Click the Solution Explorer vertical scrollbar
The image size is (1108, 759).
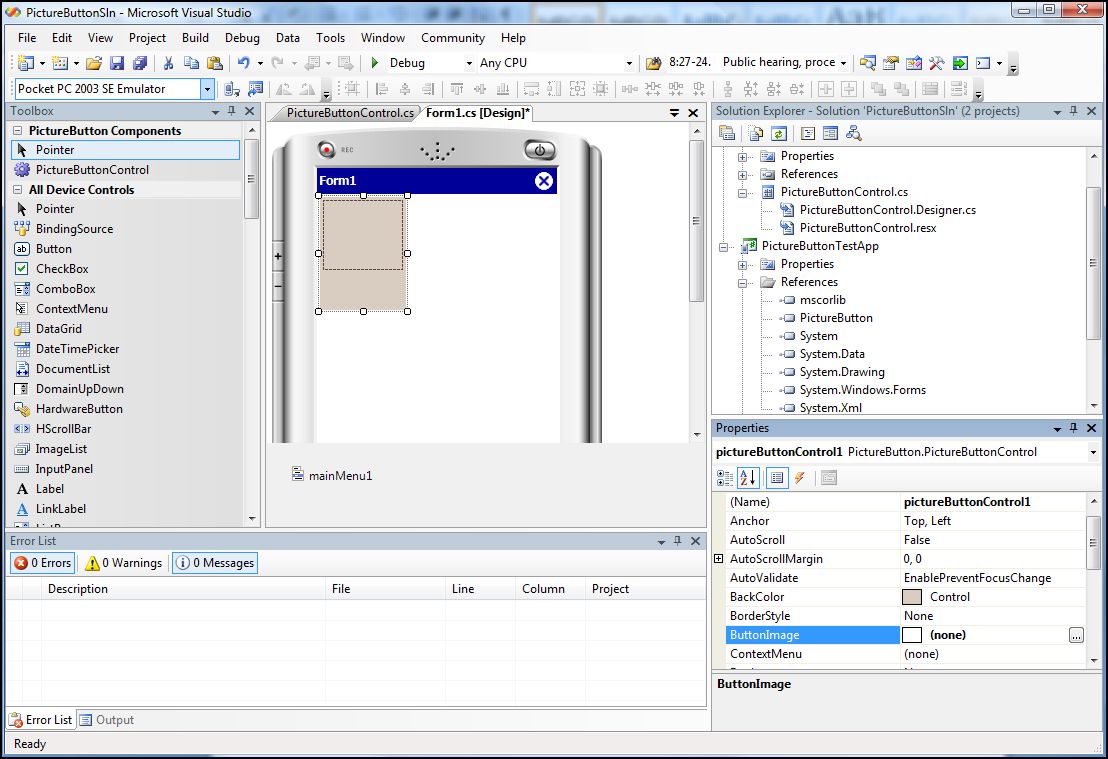click(1094, 279)
